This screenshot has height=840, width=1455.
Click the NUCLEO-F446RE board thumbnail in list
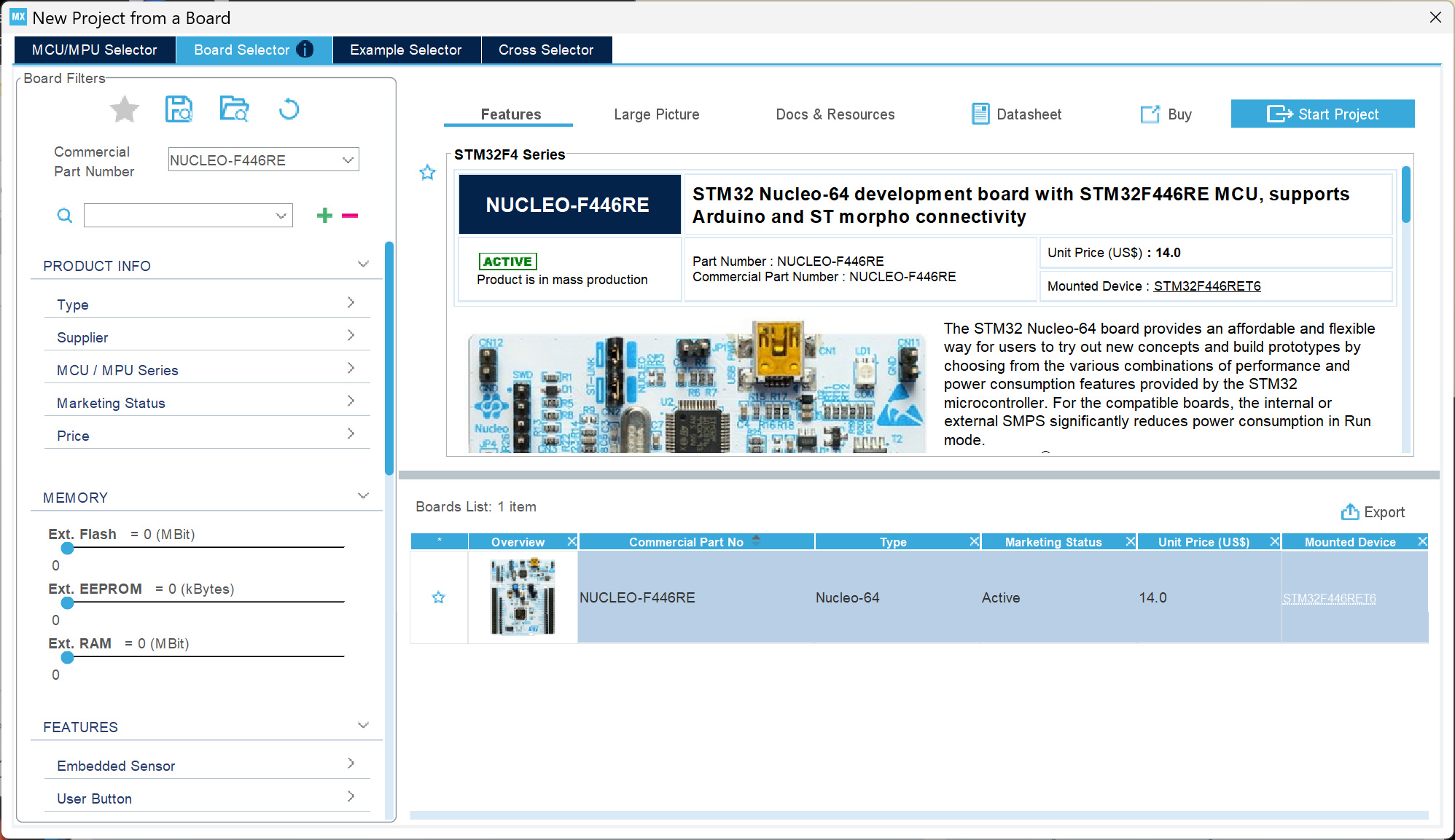[x=523, y=597]
